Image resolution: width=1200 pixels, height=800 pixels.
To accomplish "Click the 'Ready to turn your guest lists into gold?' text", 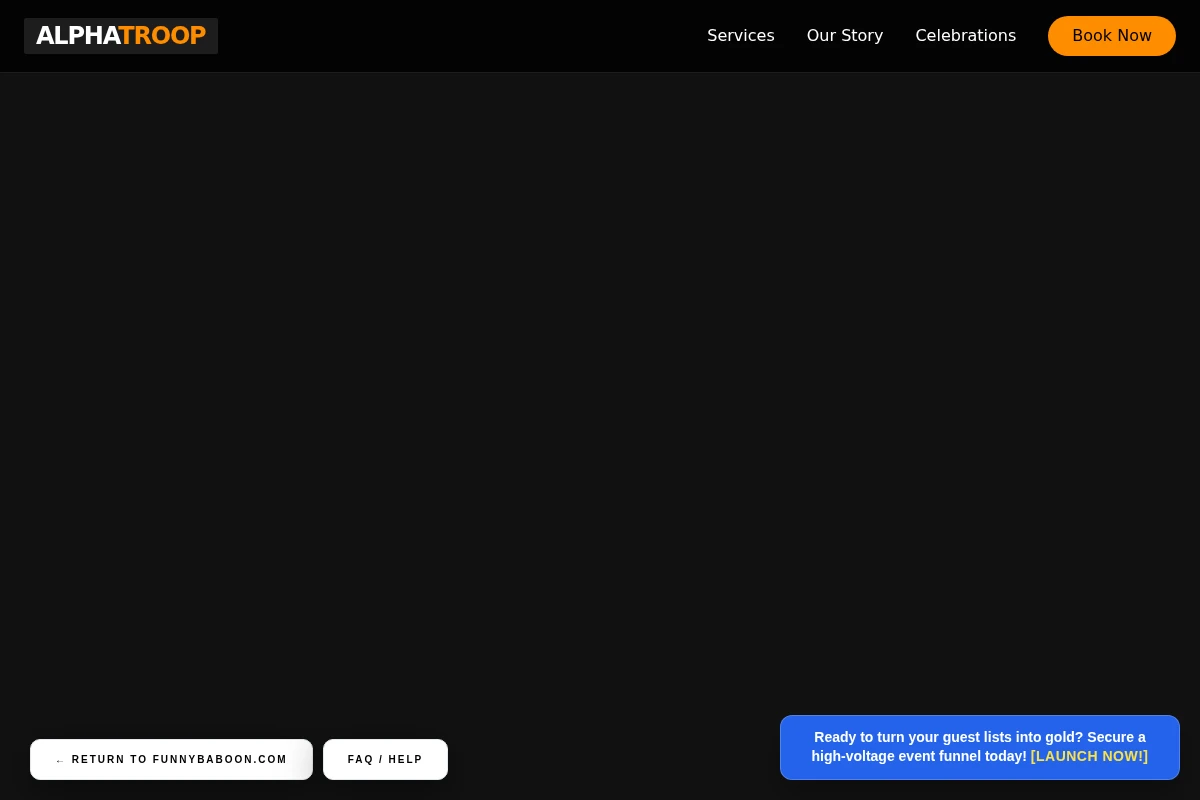I will pyautogui.click(x=949, y=737).
